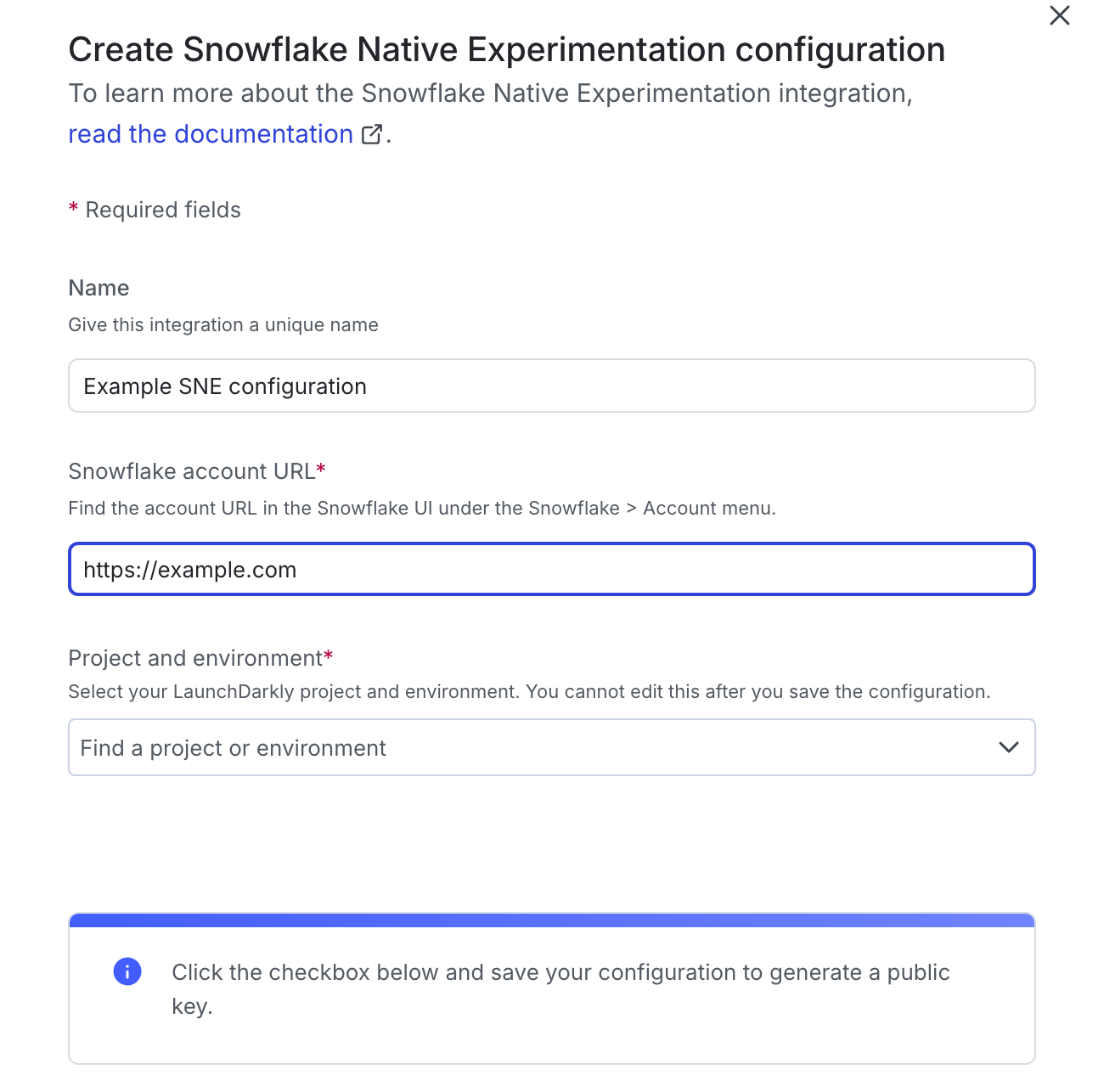Click the dismiss X for the dialog
The width and height of the screenshot is (1104, 1092).
(x=1059, y=15)
